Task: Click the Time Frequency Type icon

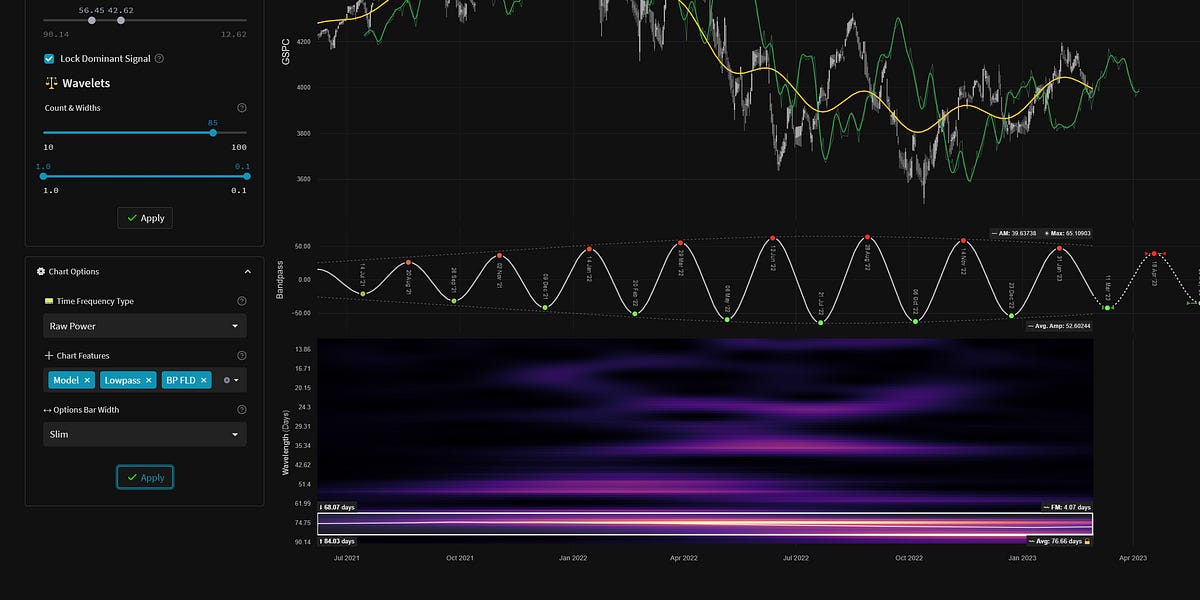Action: click(x=48, y=300)
